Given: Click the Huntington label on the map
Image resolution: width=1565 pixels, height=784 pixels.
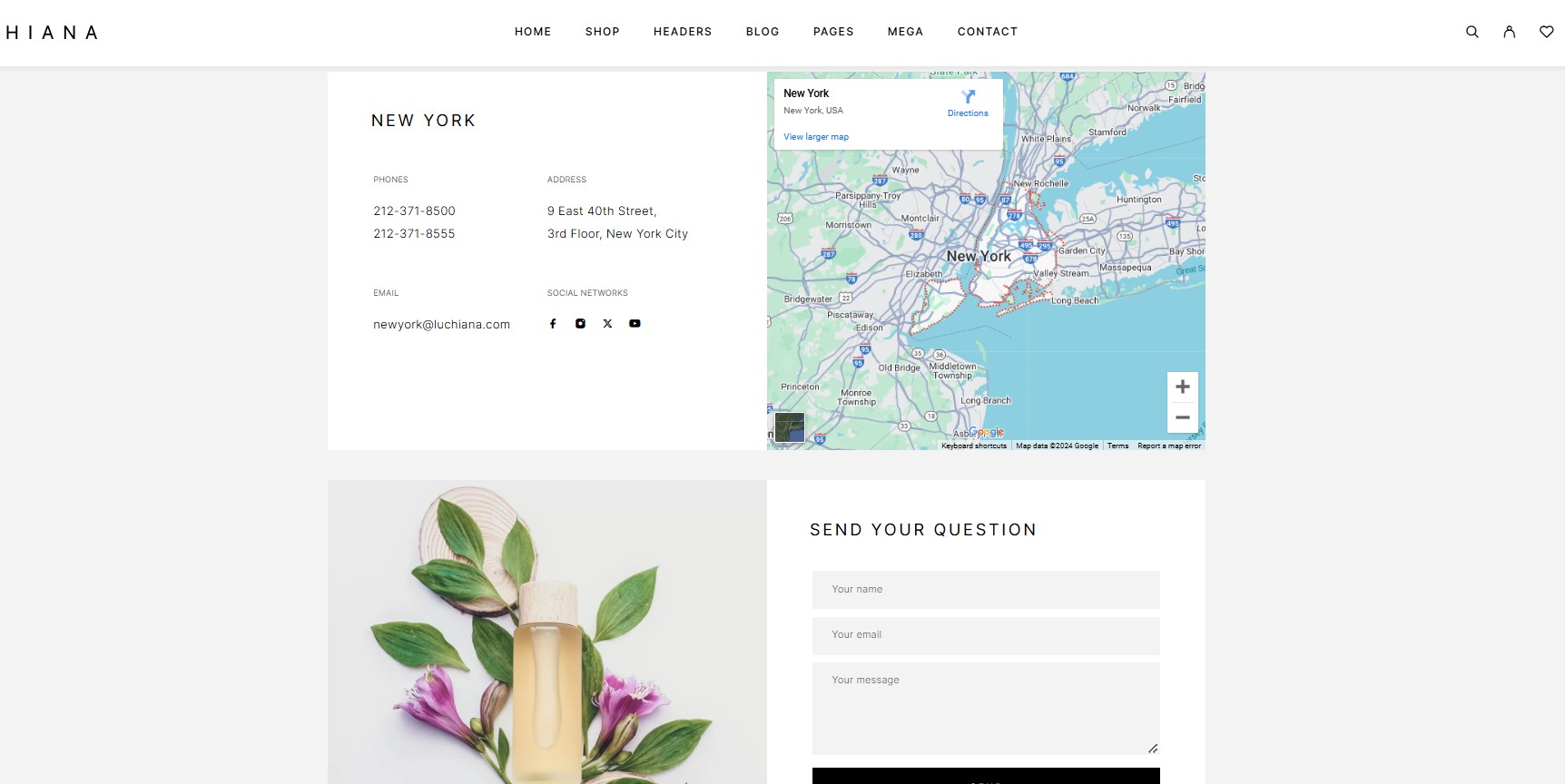Looking at the screenshot, I should click(1139, 200).
